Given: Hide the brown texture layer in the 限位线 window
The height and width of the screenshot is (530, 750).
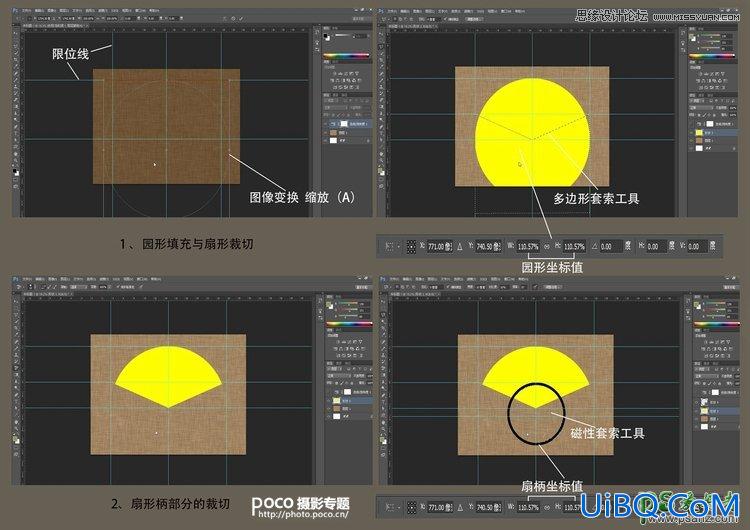Looking at the screenshot, I should point(326,133).
